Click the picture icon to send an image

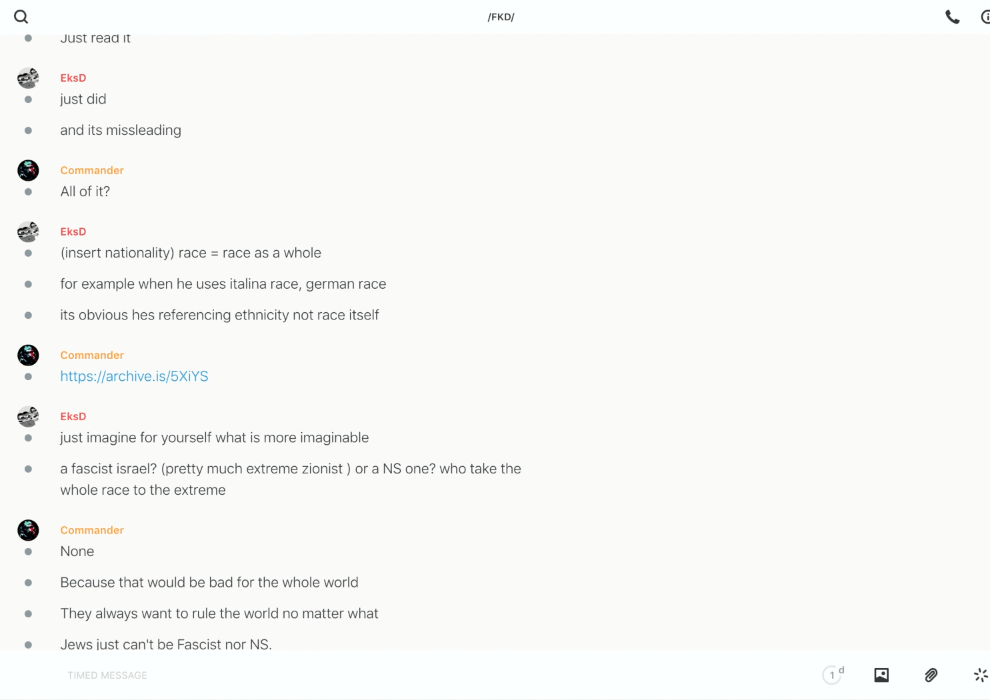[881, 675]
